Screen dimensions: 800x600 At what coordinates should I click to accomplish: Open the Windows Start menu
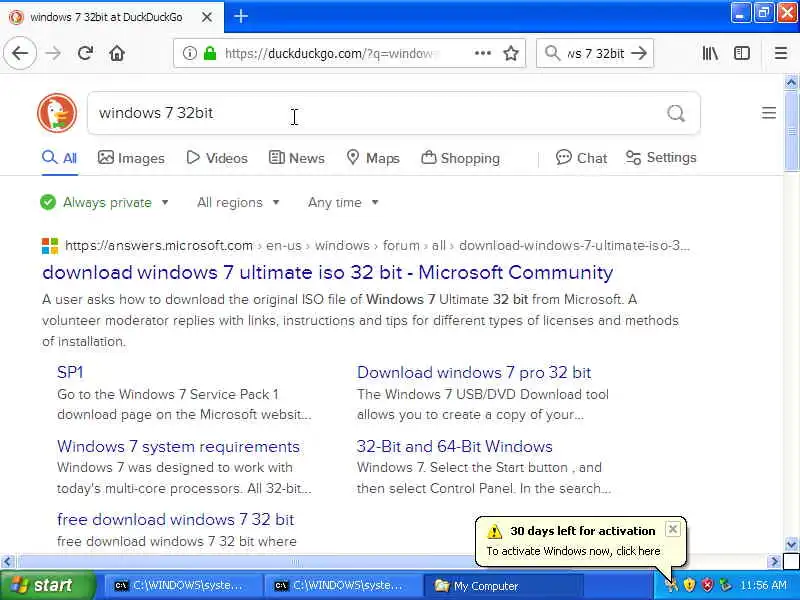point(47,585)
